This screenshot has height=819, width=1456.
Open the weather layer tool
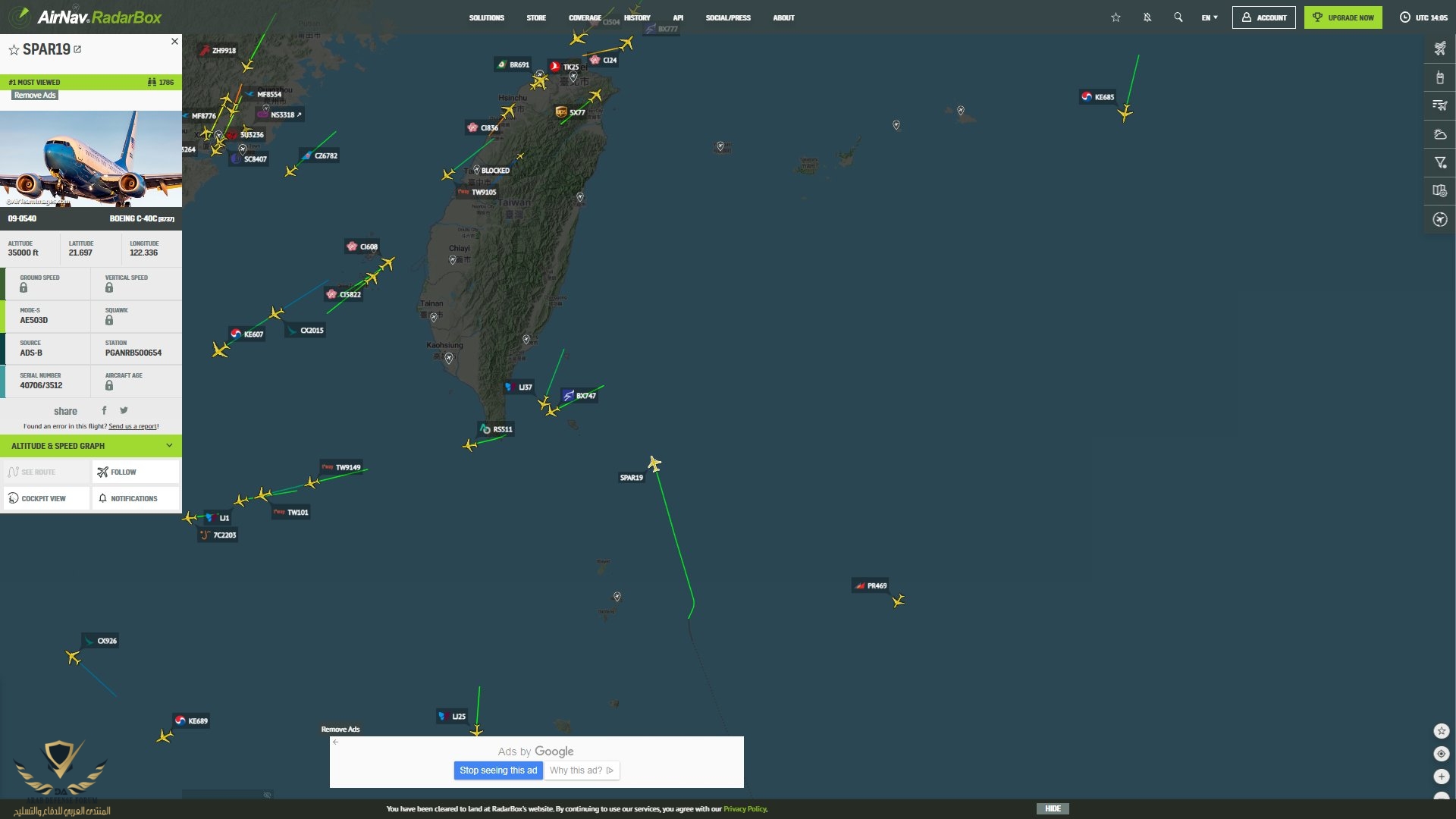tap(1440, 134)
